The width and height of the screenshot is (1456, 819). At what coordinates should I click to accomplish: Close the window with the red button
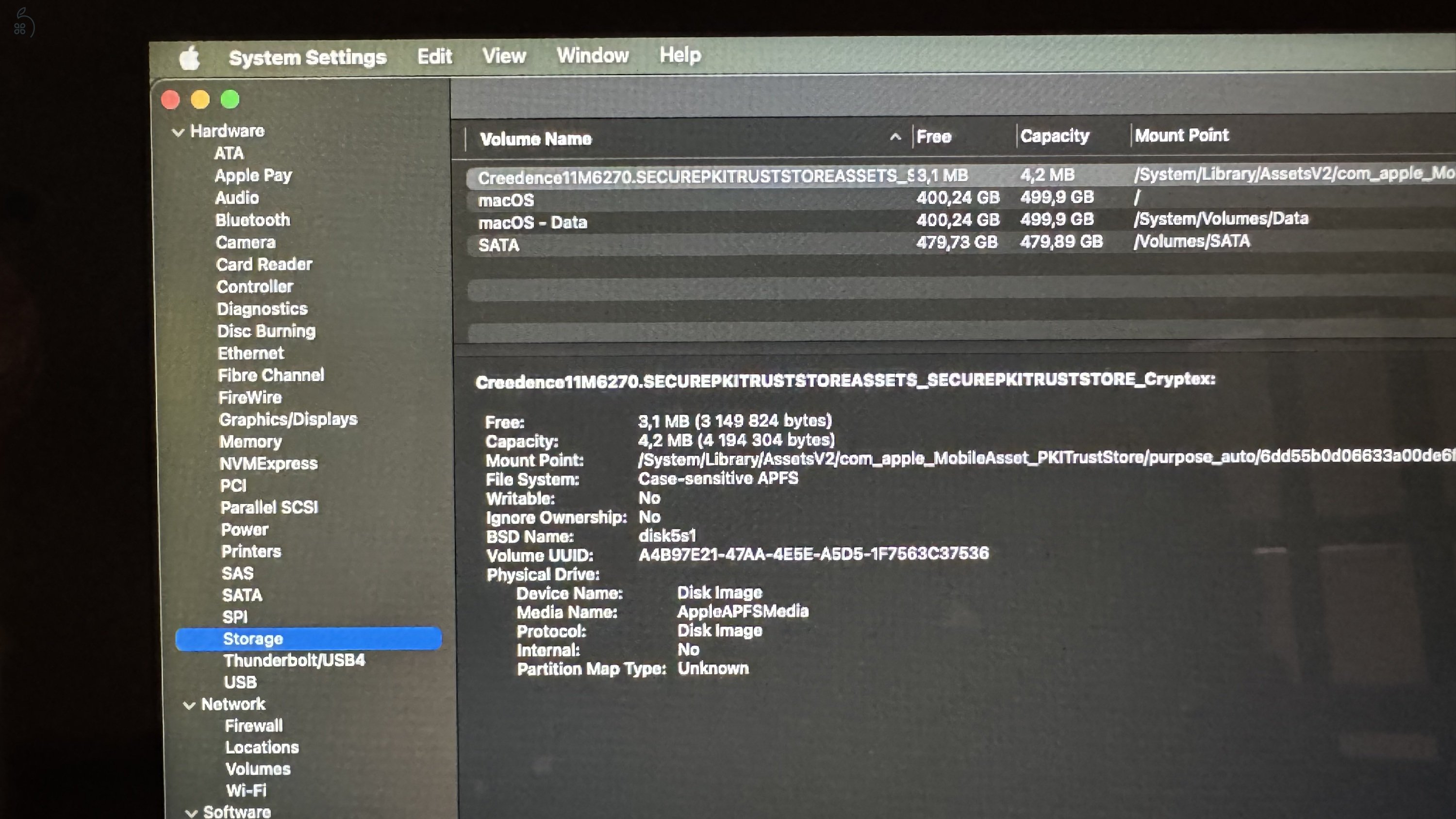tap(170, 100)
